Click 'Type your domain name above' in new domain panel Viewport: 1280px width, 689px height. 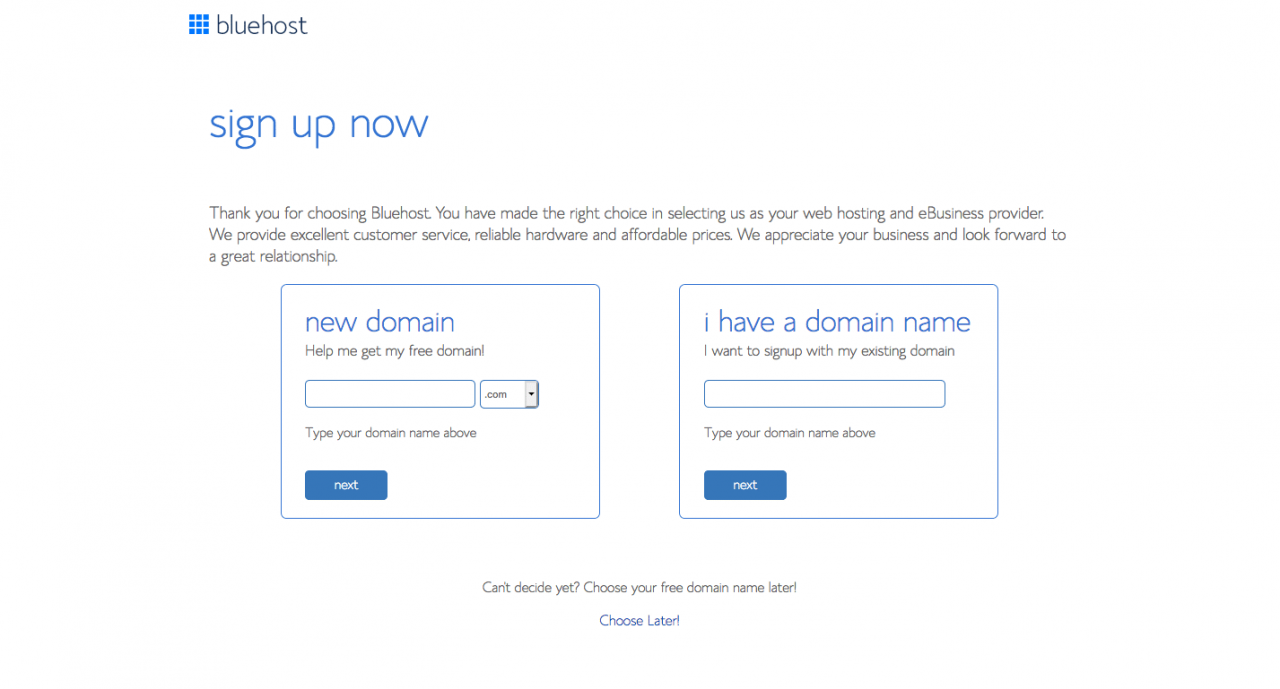[x=390, y=433]
